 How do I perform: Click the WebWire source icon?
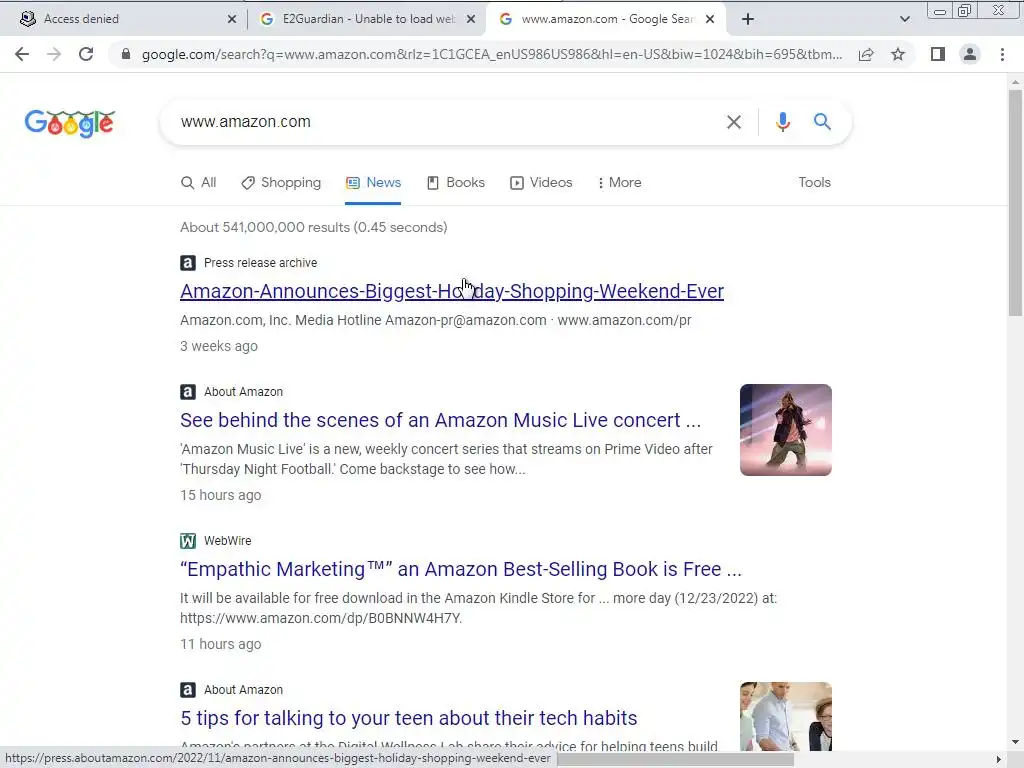188,541
